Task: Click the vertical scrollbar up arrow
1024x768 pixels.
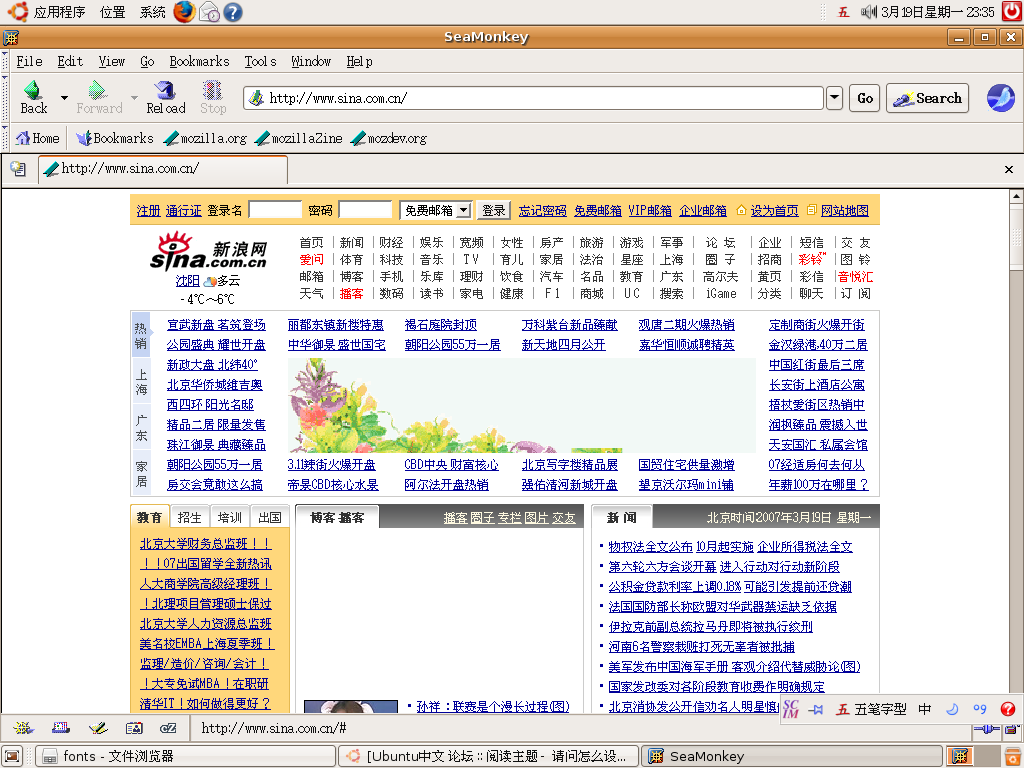Action: [1016, 195]
